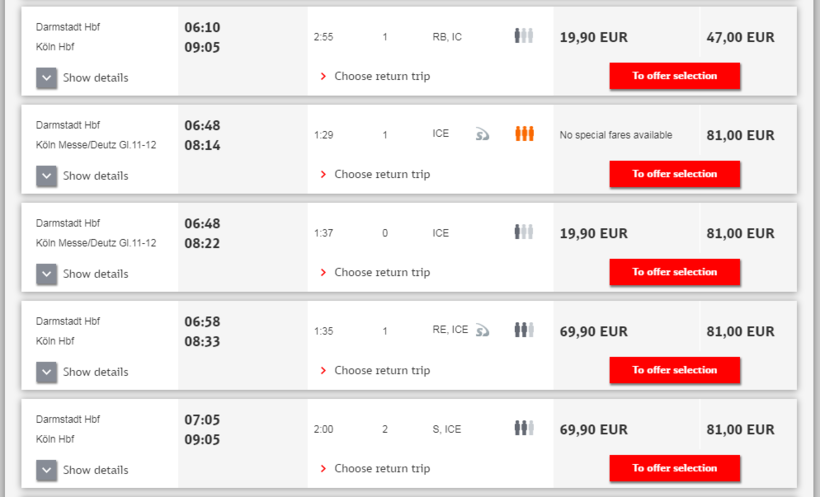Click occupancy icon for 06:58 connection
This screenshot has width=820, height=497.
coord(524,330)
